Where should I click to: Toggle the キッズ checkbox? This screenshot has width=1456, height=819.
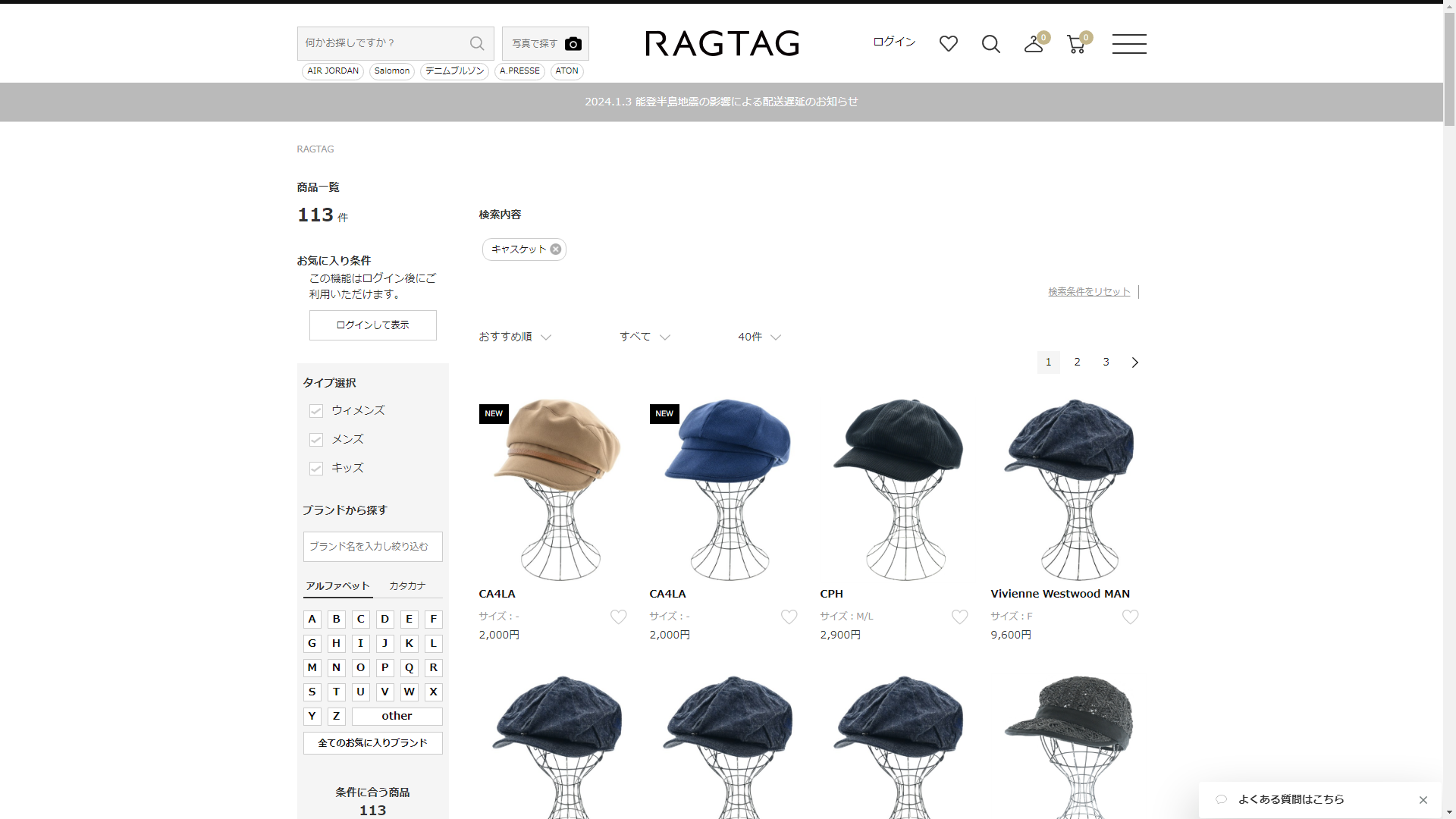pyautogui.click(x=316, y=469)
